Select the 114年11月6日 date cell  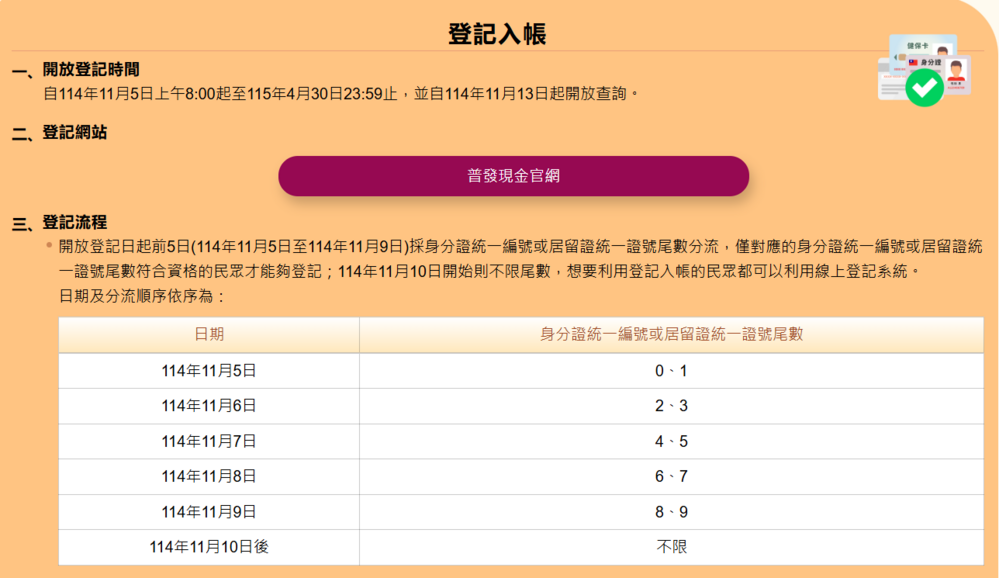(x=209, y=406)
